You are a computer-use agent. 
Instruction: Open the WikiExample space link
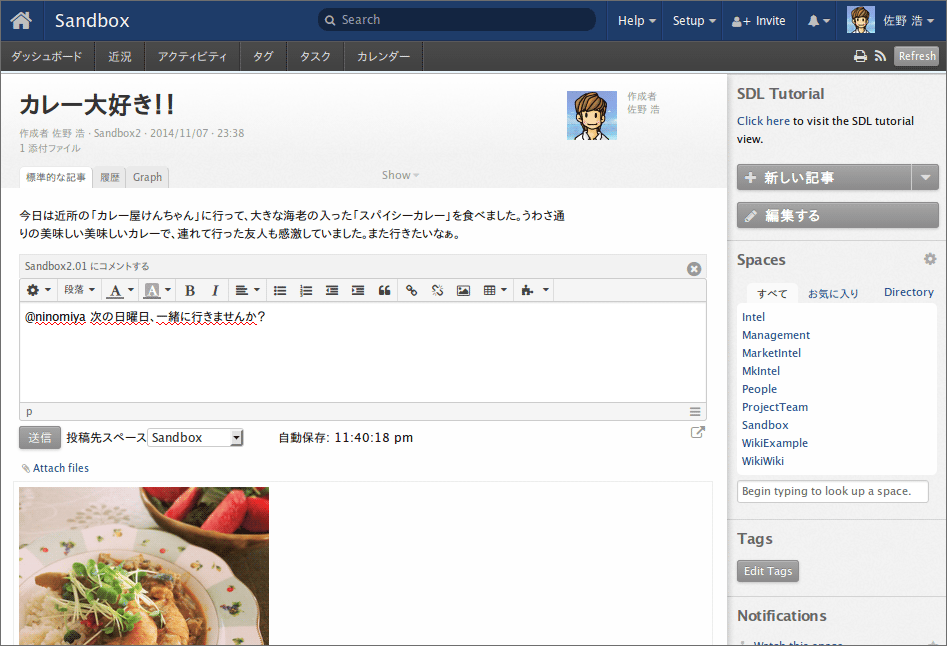pyautogui.click(x=775, y=443)
